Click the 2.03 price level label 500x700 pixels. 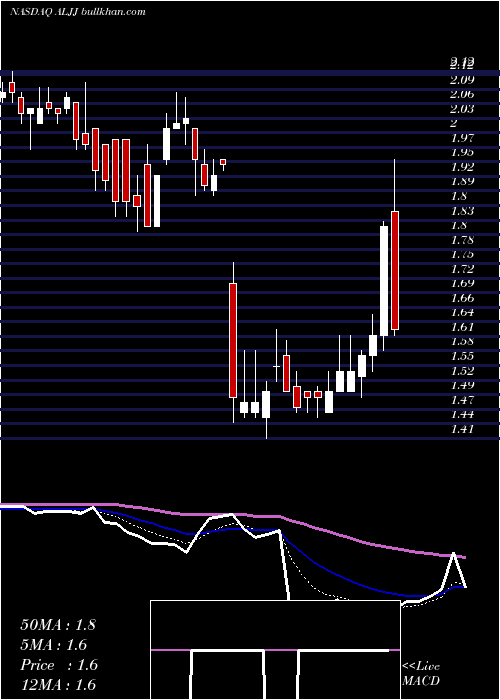pyautogui.click(x=462, y=109)
